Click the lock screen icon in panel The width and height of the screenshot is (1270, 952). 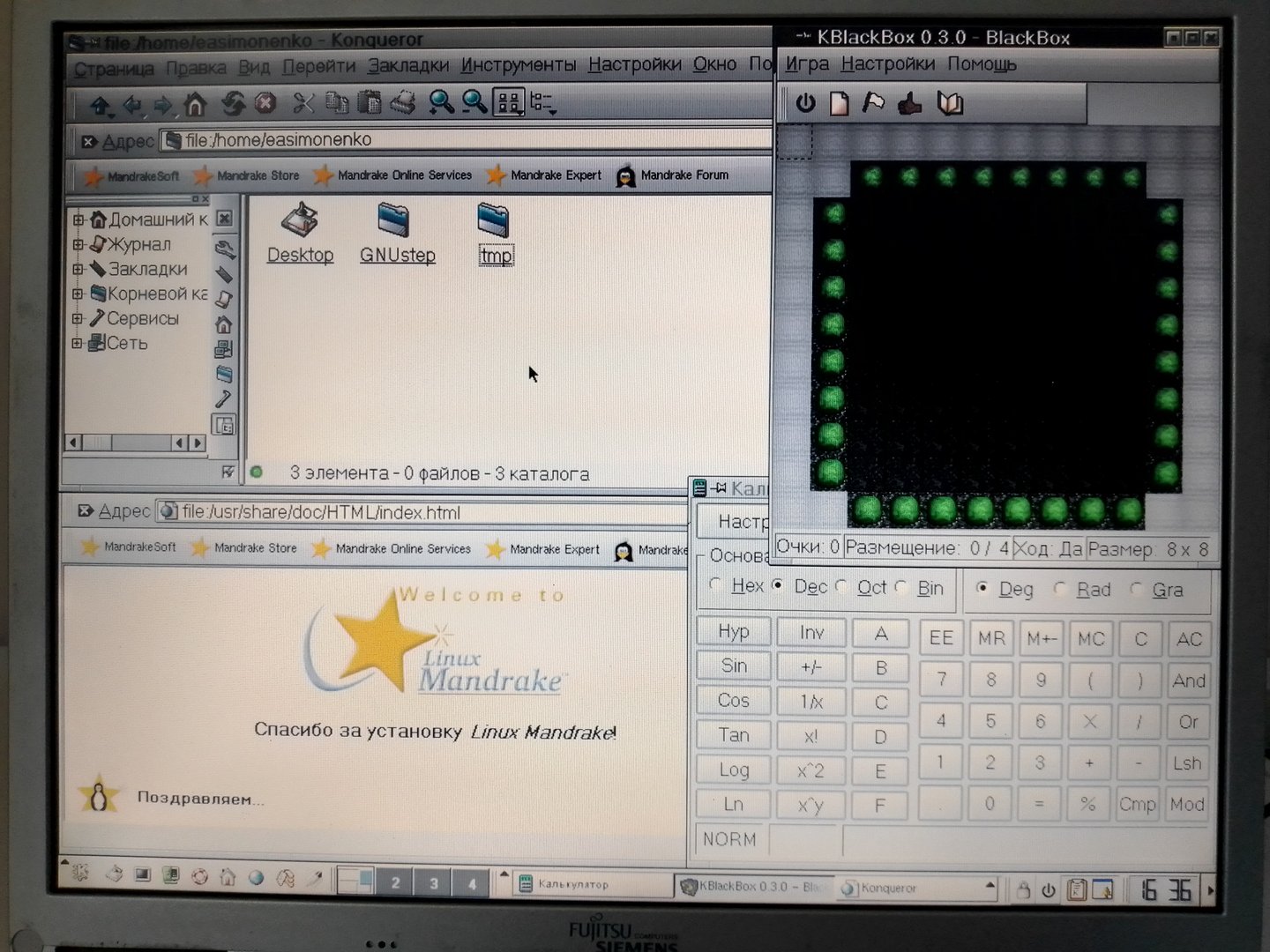tap(1023, 889)
